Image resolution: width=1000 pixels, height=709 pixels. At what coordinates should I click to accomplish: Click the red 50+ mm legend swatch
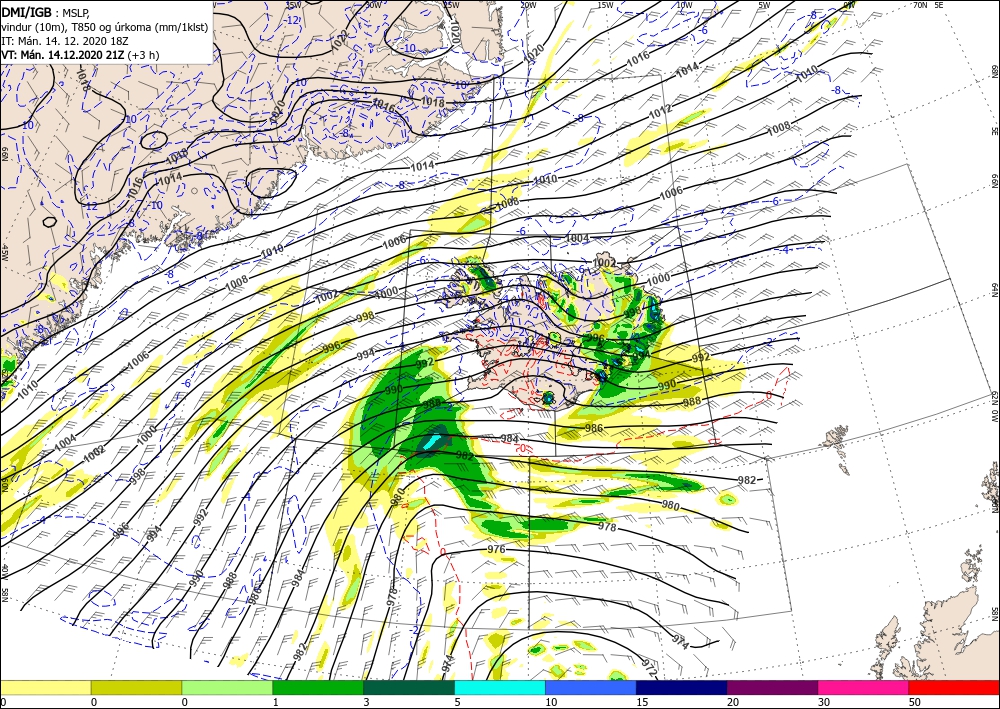pos(954,687)
